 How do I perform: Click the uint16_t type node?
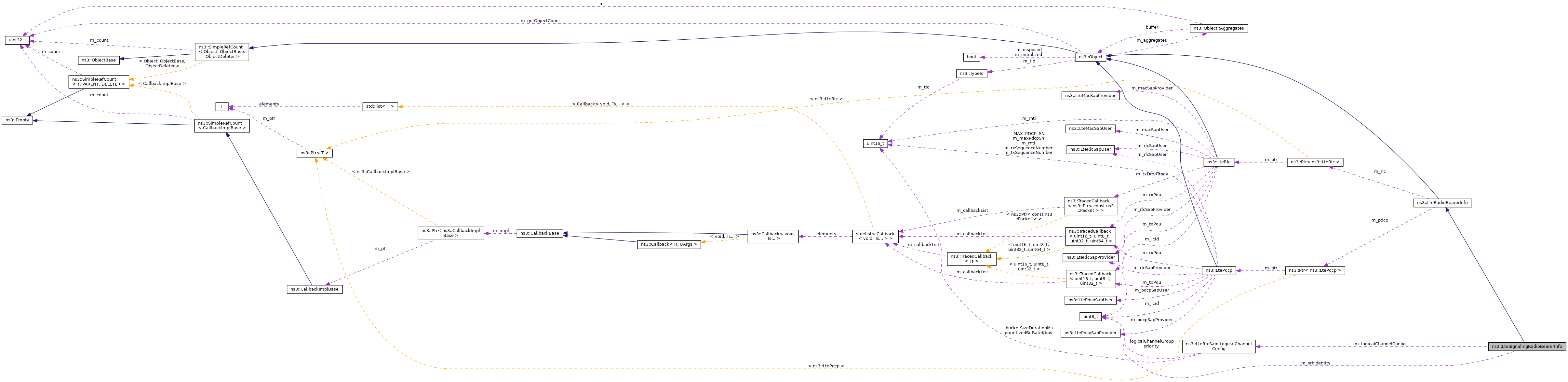point(875,144)
